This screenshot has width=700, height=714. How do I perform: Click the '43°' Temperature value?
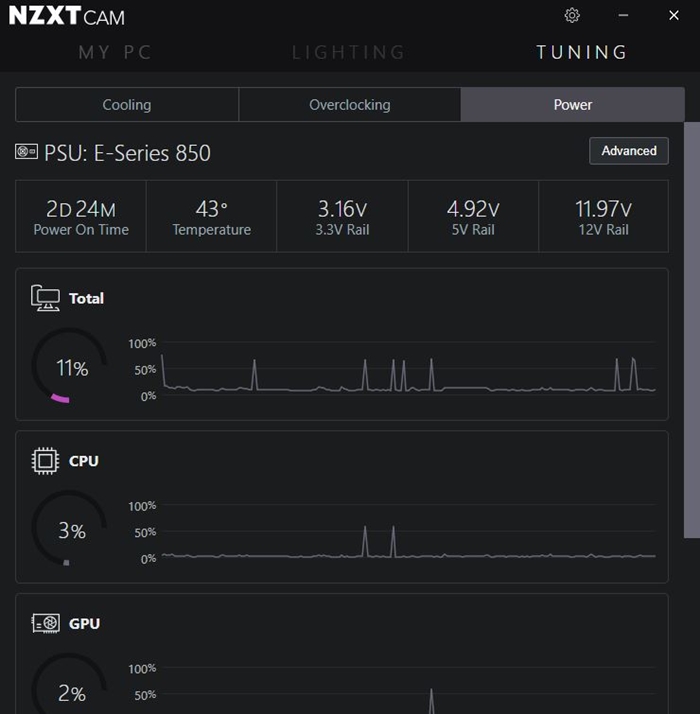(x=211, y=209)
